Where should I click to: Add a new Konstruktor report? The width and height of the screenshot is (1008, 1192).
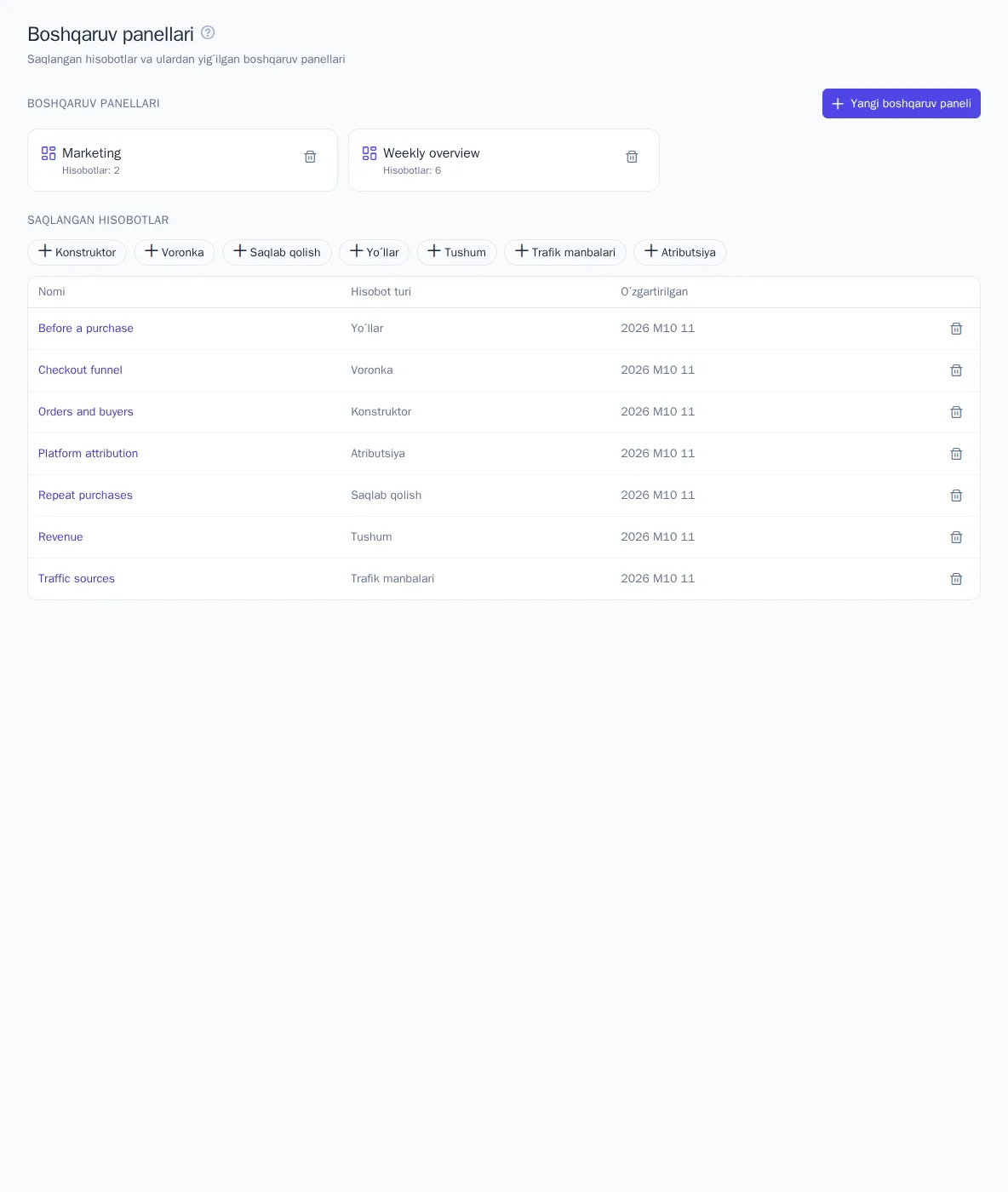pos(77,252)
